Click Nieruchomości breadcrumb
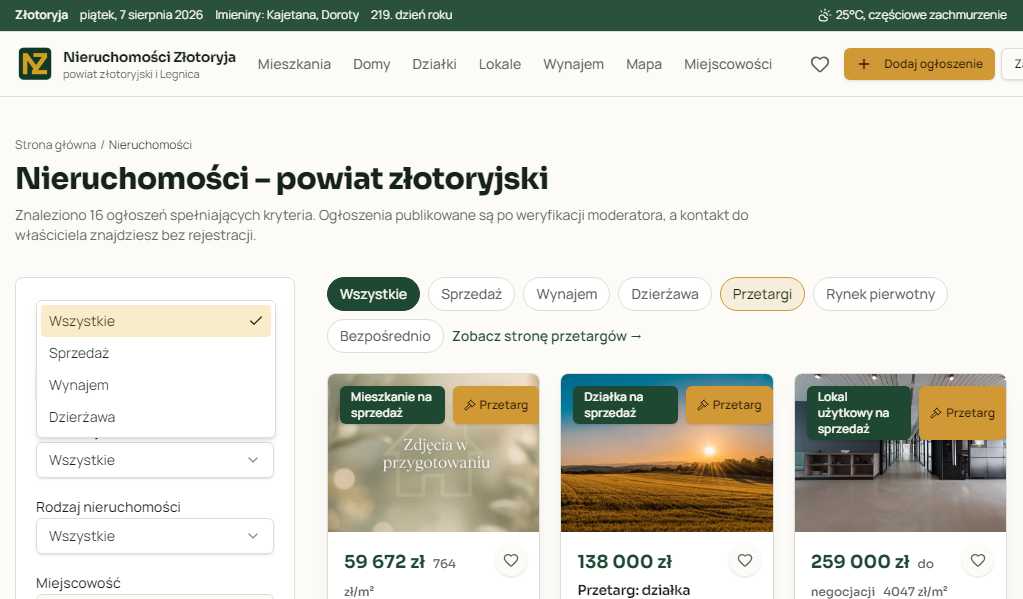This screenshot has height=599, width=1023. (150, 145)
